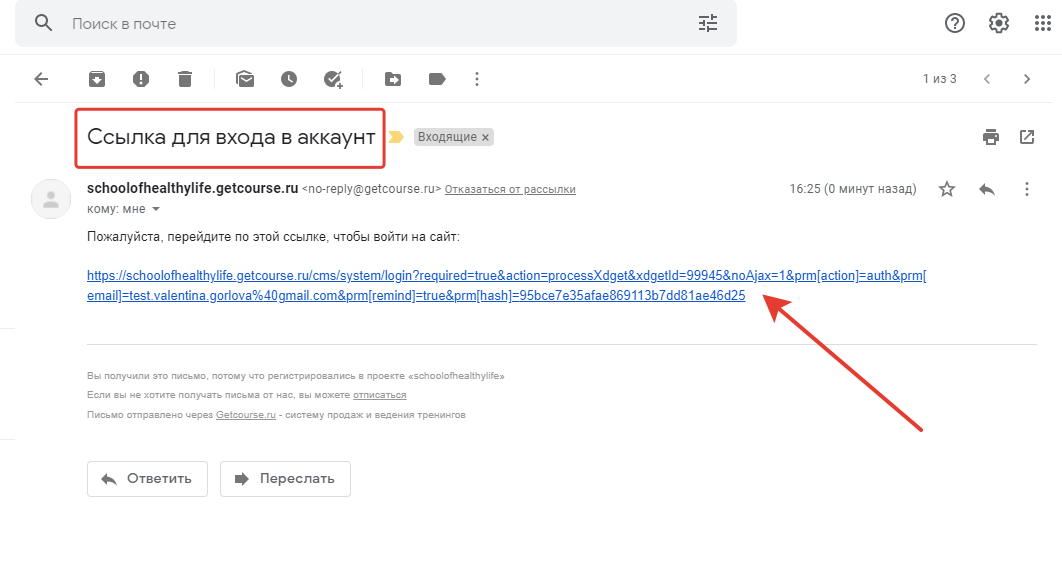Focus the mail search field
The width and height of the screenshot is (1062, 572).
376,24
